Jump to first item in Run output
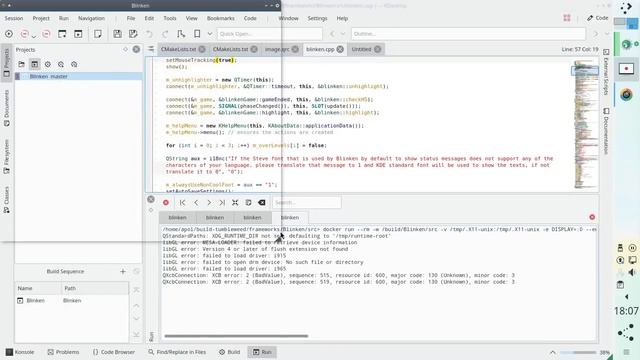 pos(182,202)
